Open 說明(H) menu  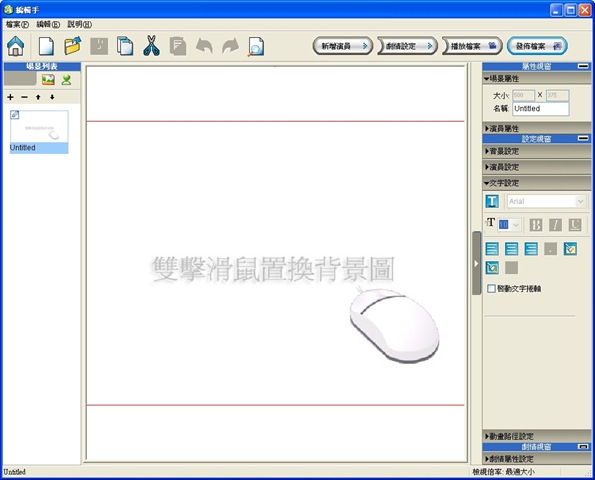[x=79, y=24]
